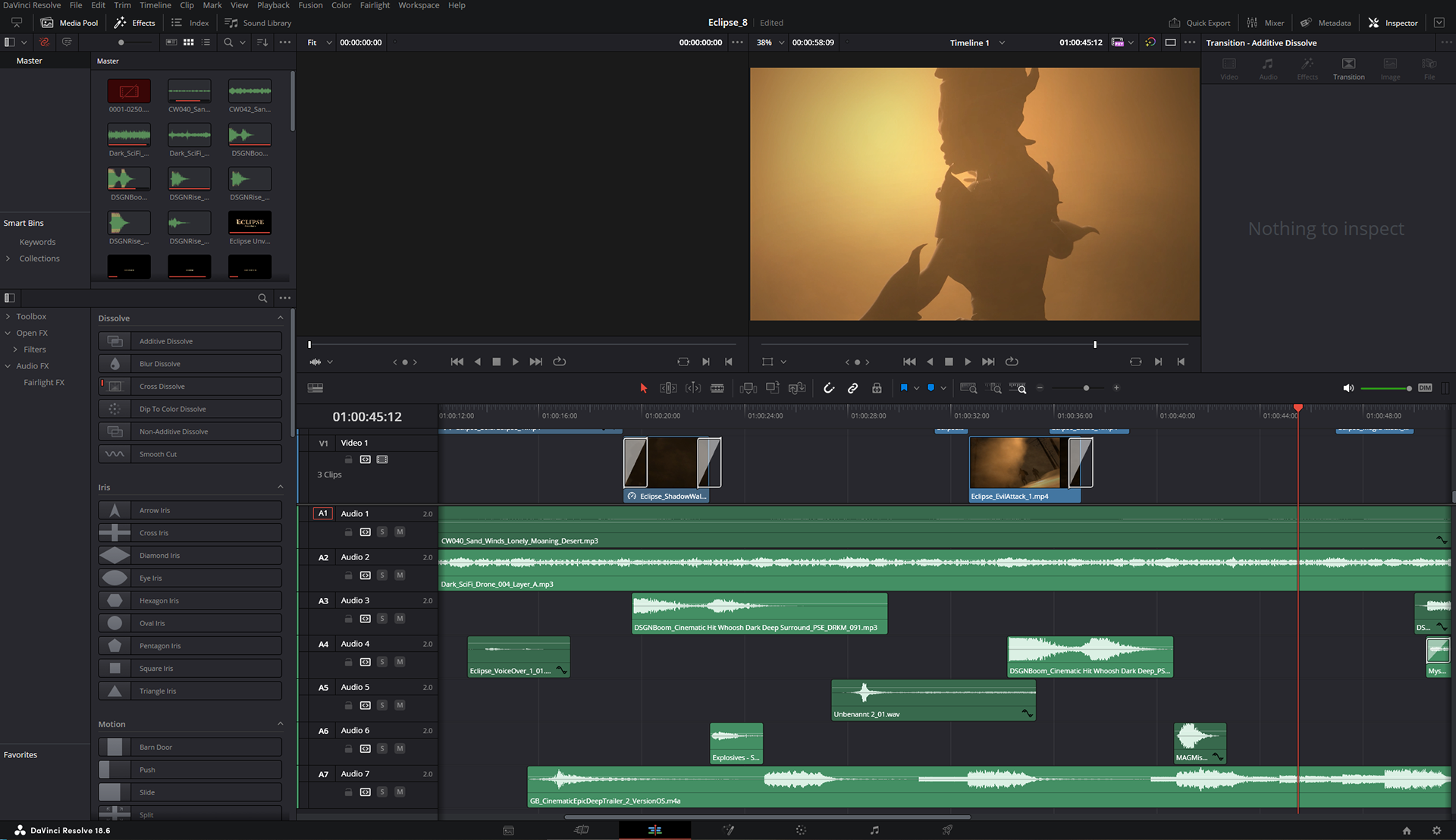
Task: Open the Workspace menu
Action: point(419,5)
